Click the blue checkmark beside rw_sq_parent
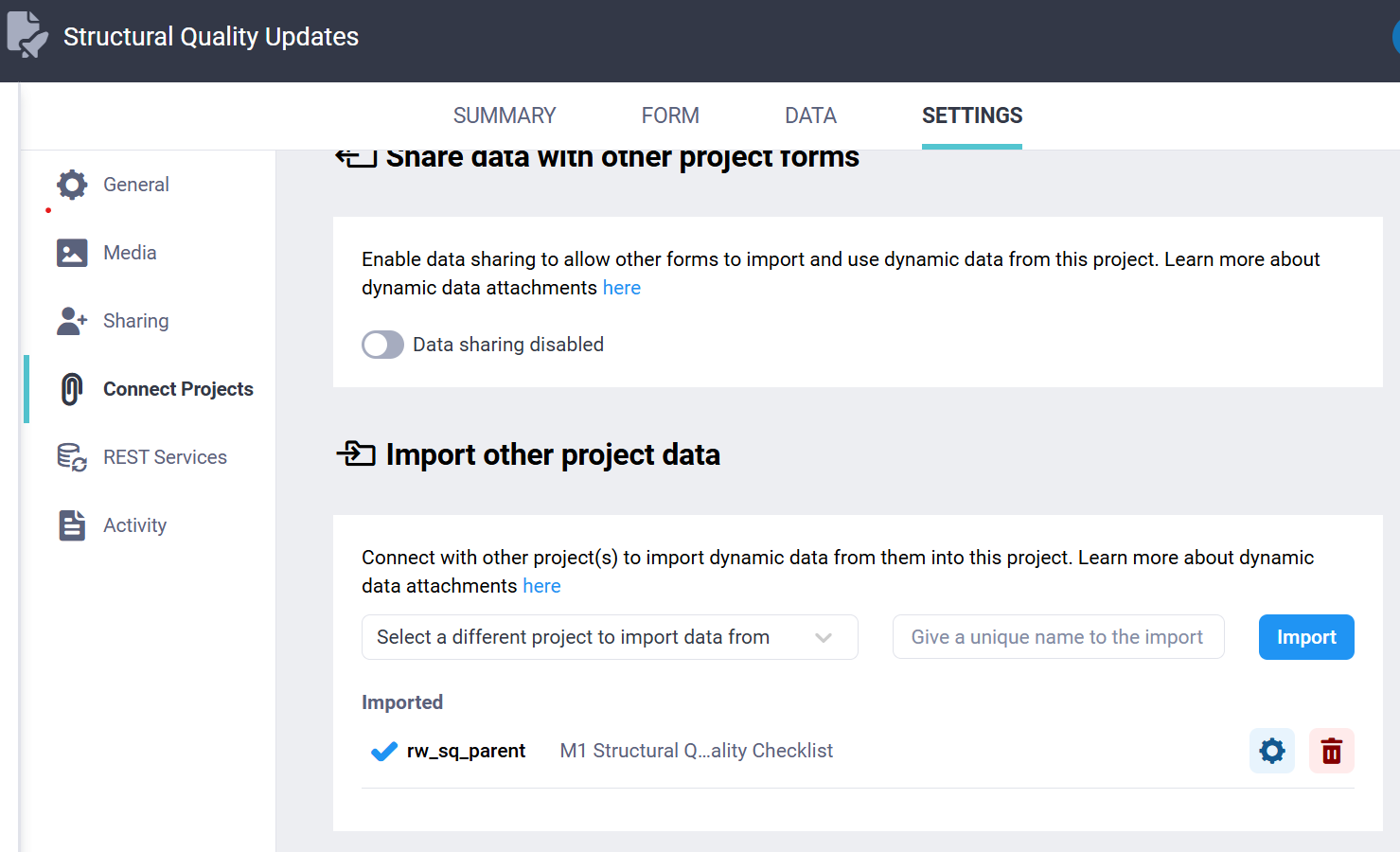 tap(383, 751)
